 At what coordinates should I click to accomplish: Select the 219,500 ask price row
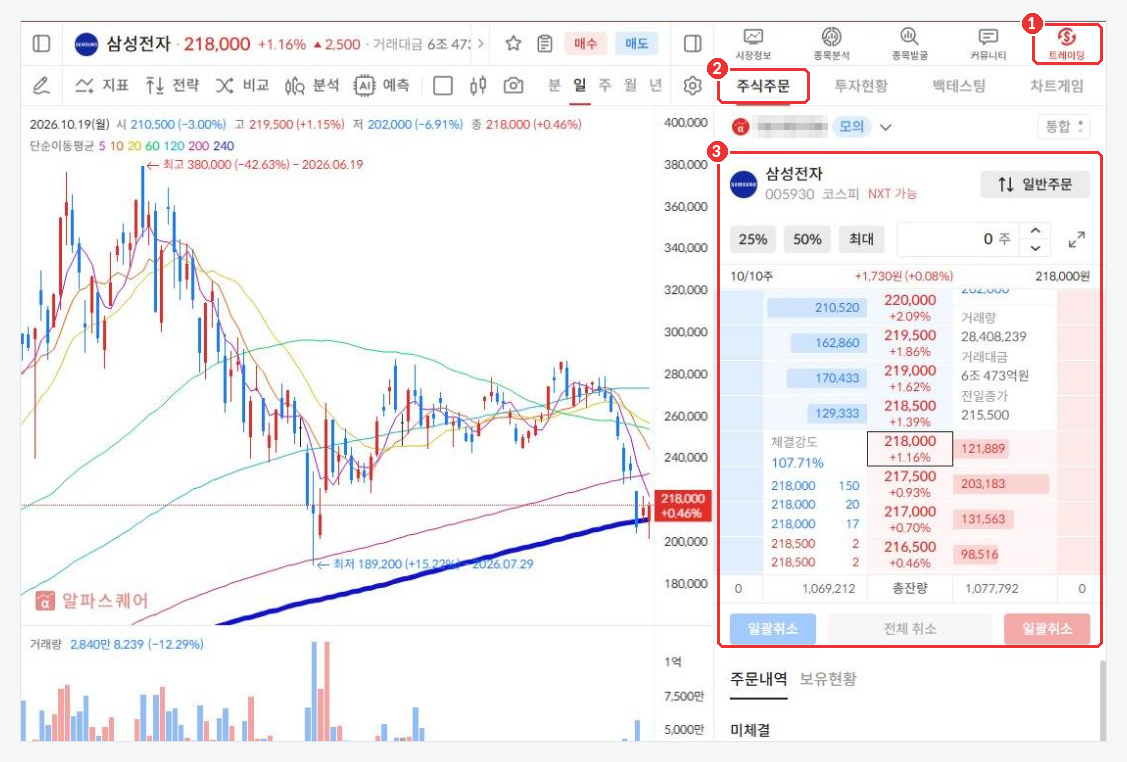910,343
